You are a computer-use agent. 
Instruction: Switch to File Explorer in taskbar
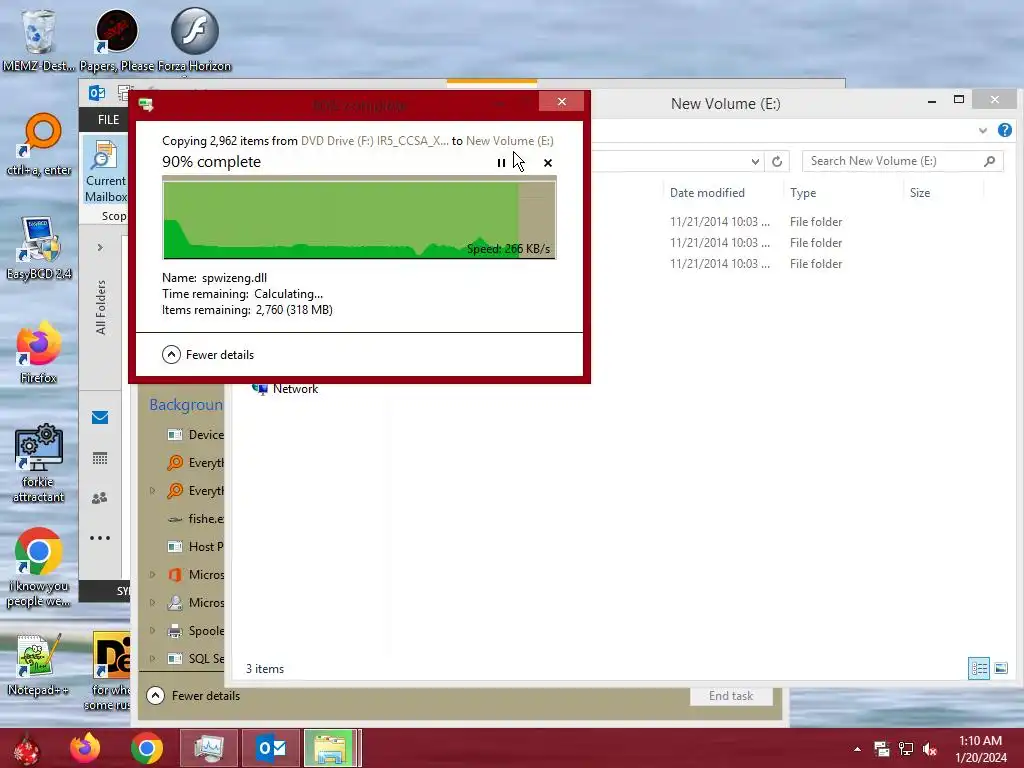[x=330, y=748]
